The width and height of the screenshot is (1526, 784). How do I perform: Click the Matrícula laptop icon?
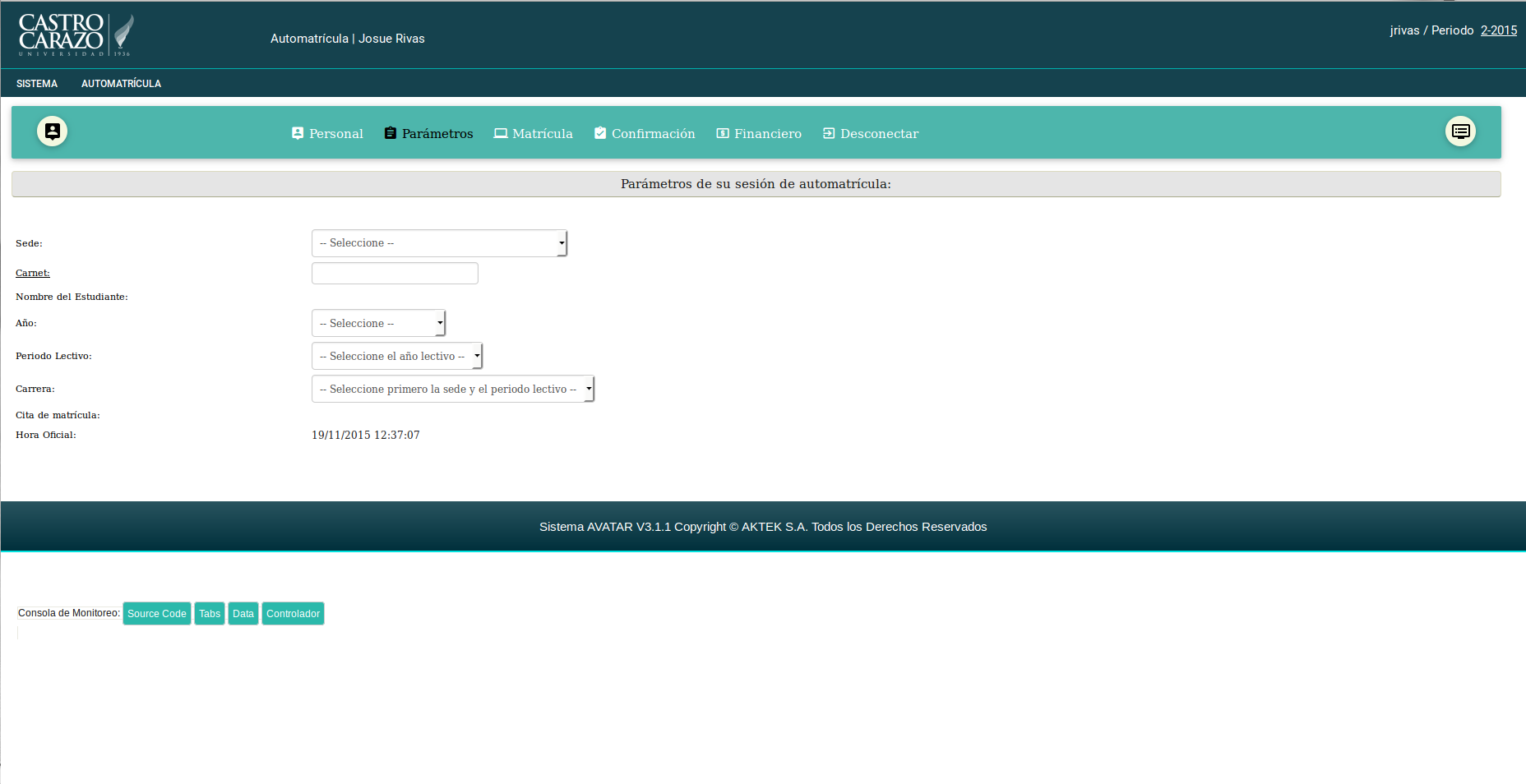pos(500,133)
